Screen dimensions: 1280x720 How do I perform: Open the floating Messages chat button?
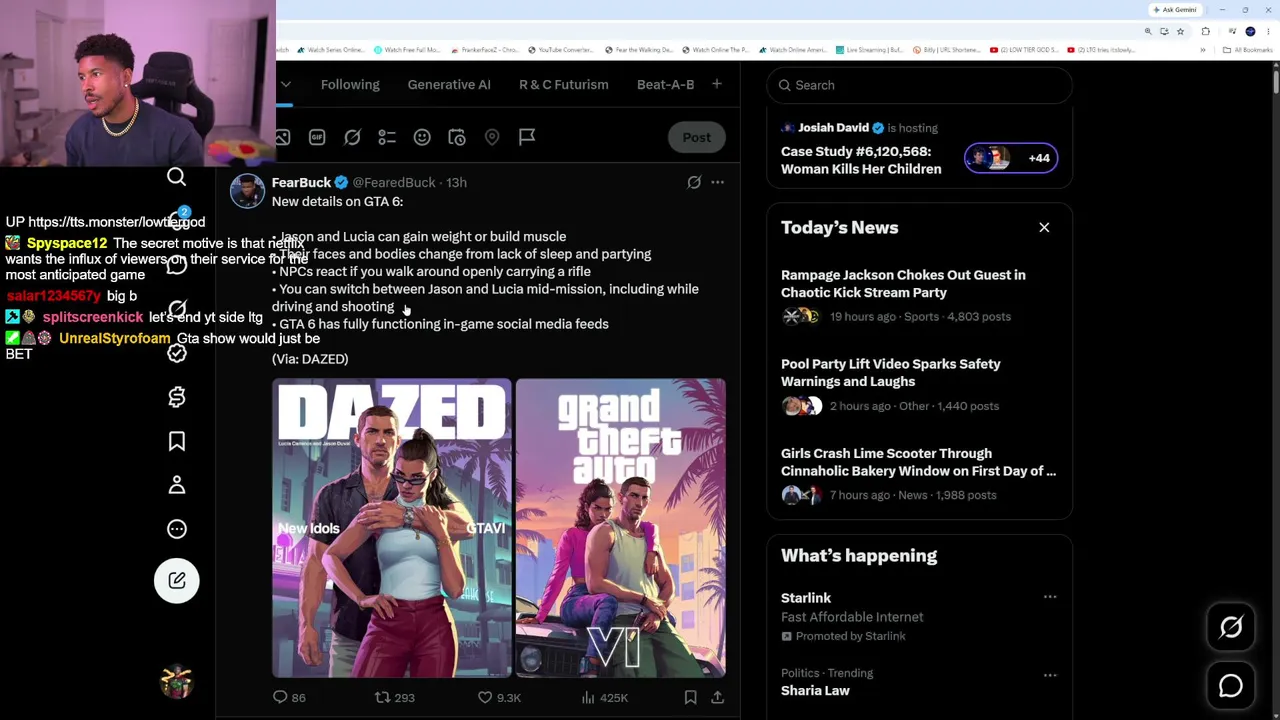coord(1231,686)
